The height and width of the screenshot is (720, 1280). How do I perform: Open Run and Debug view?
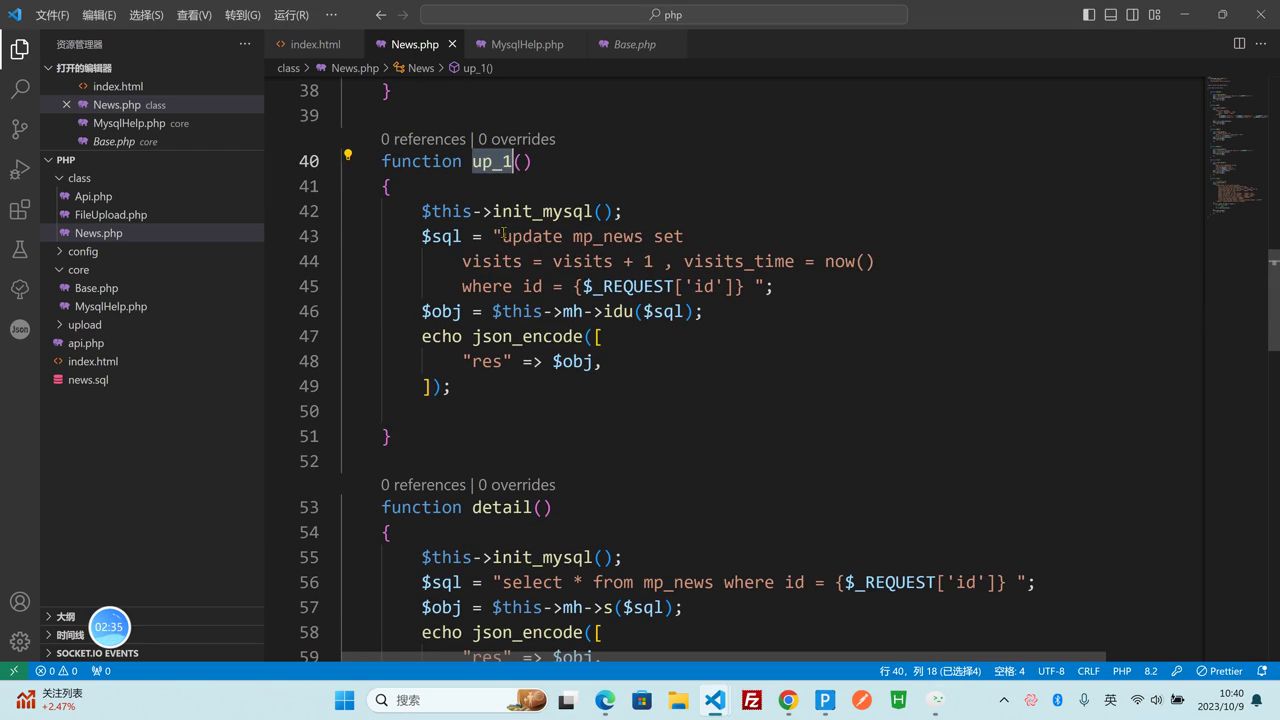coord(20,169)
